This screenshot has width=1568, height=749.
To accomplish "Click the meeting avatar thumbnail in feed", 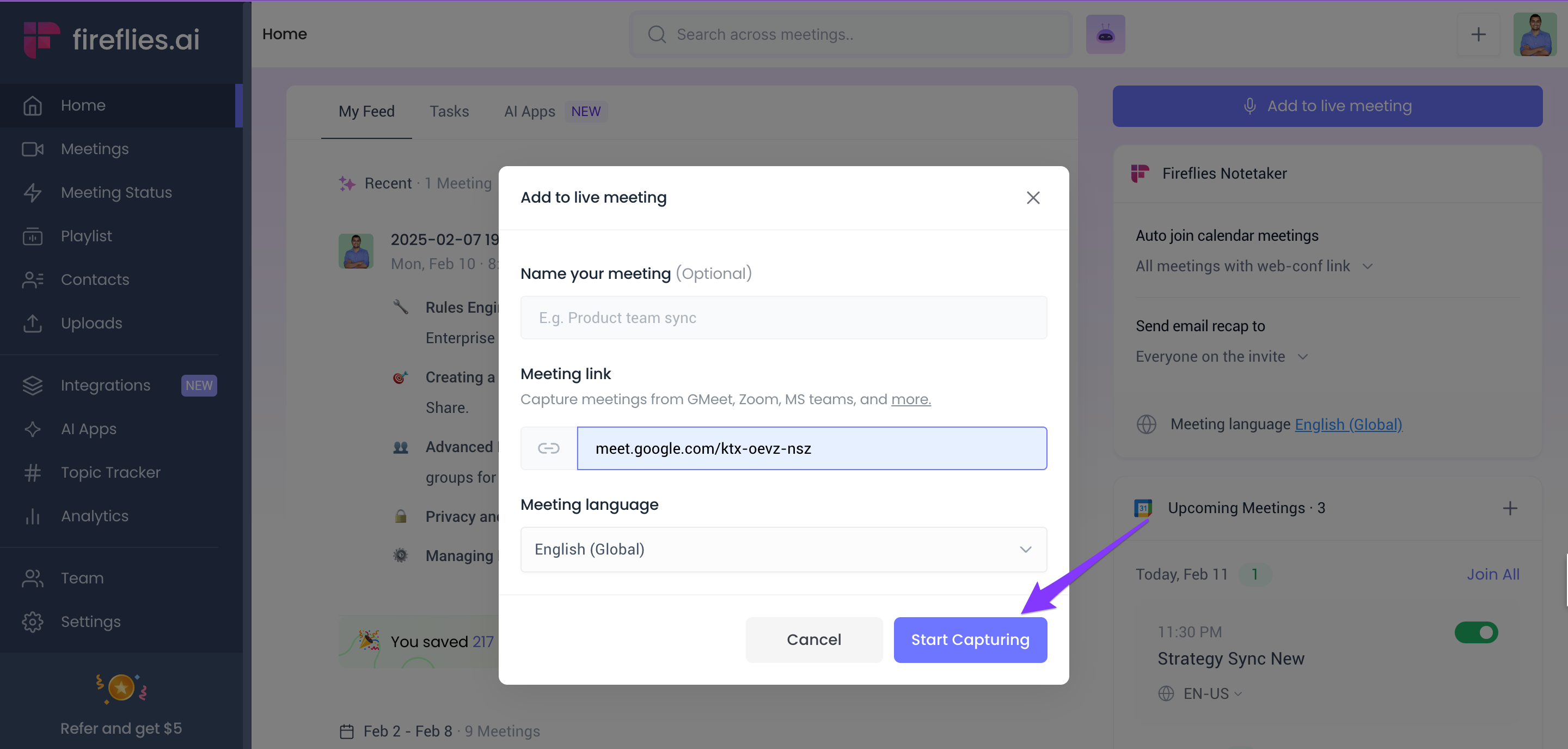I will 356,251.
